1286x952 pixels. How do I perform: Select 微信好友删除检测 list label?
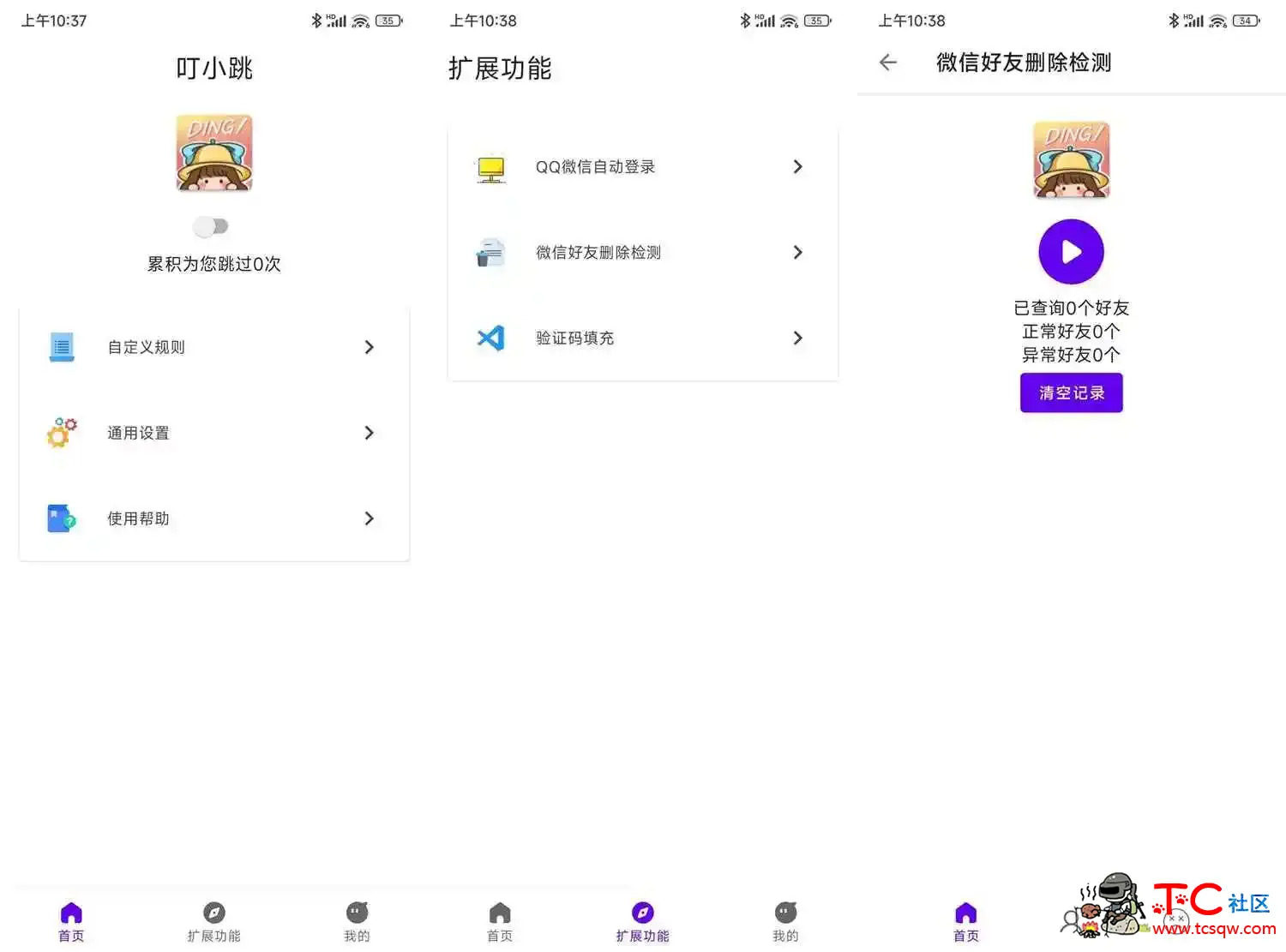coord(598,253)
